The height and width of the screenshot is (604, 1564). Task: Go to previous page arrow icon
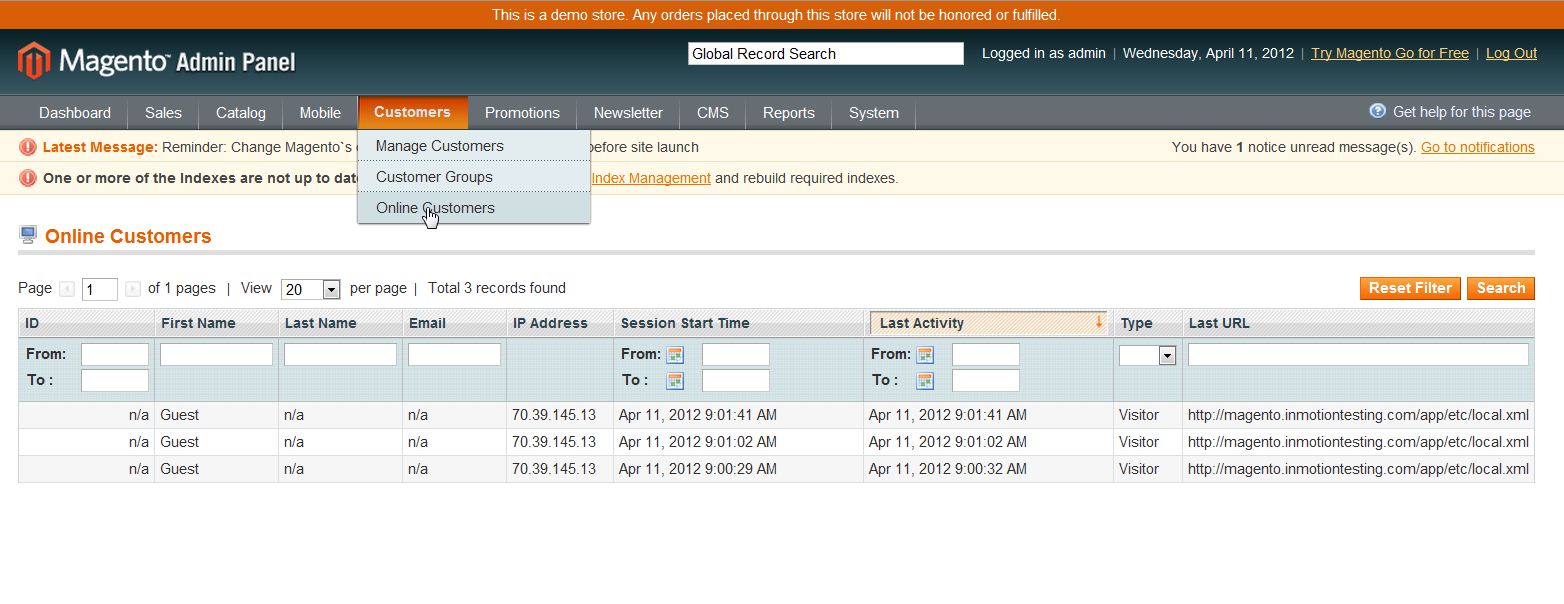[67, 288]
